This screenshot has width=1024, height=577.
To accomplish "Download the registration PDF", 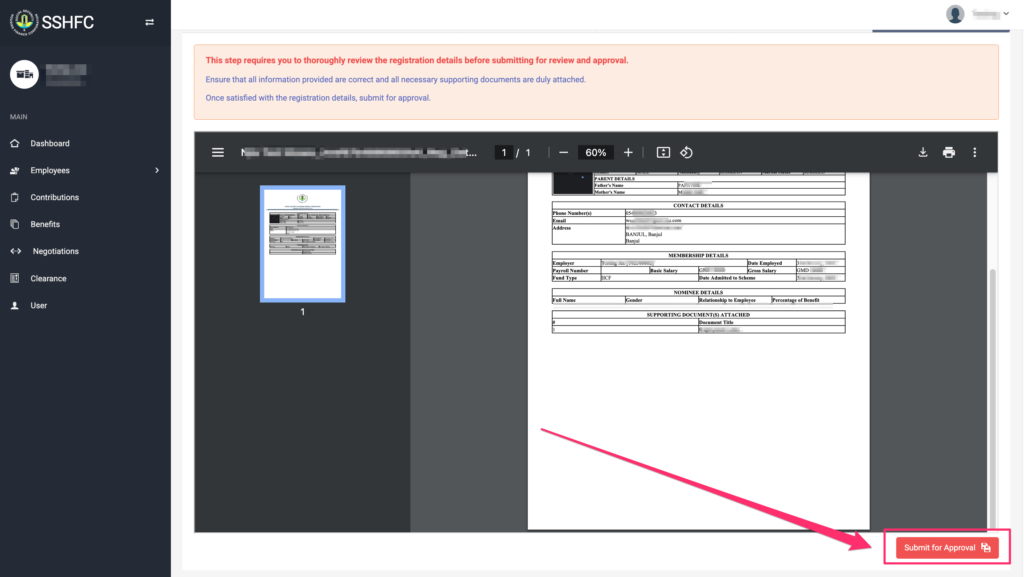I will coord(923,152).
